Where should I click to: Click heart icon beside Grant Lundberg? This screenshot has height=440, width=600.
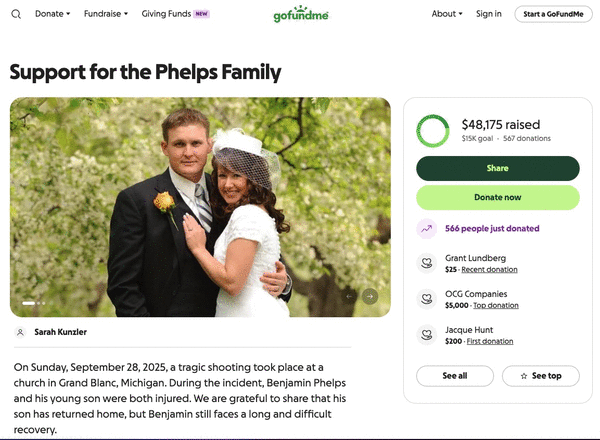427,264
